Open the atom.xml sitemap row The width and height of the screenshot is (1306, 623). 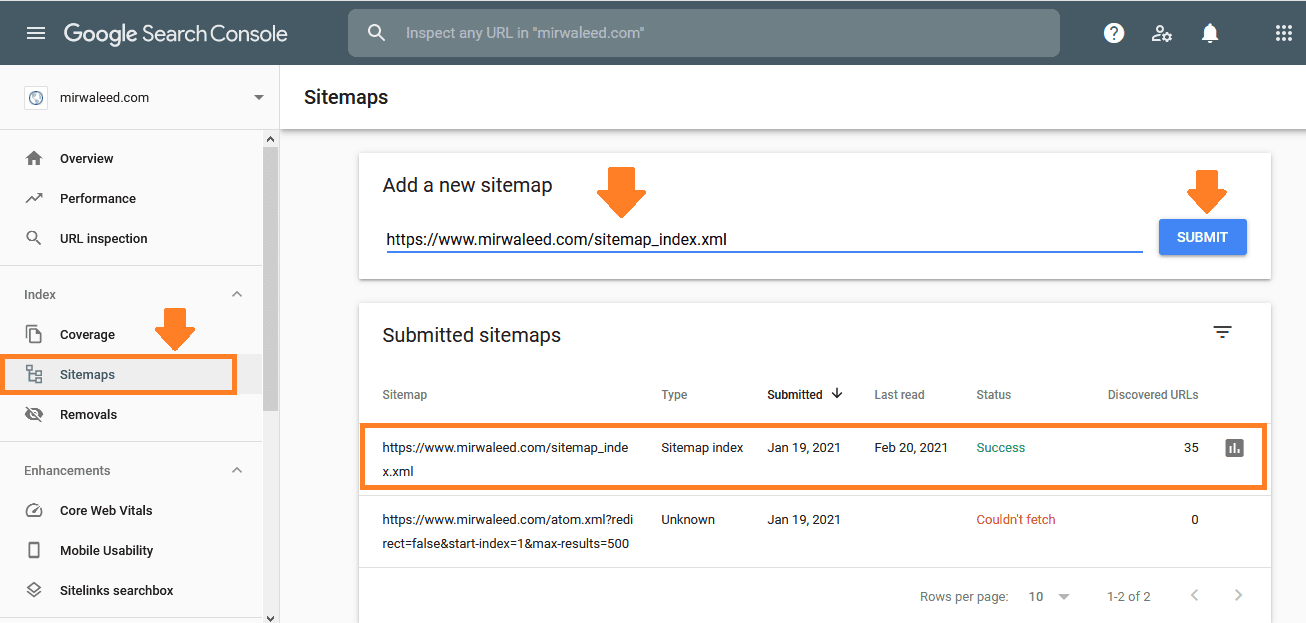coord(815,531)
